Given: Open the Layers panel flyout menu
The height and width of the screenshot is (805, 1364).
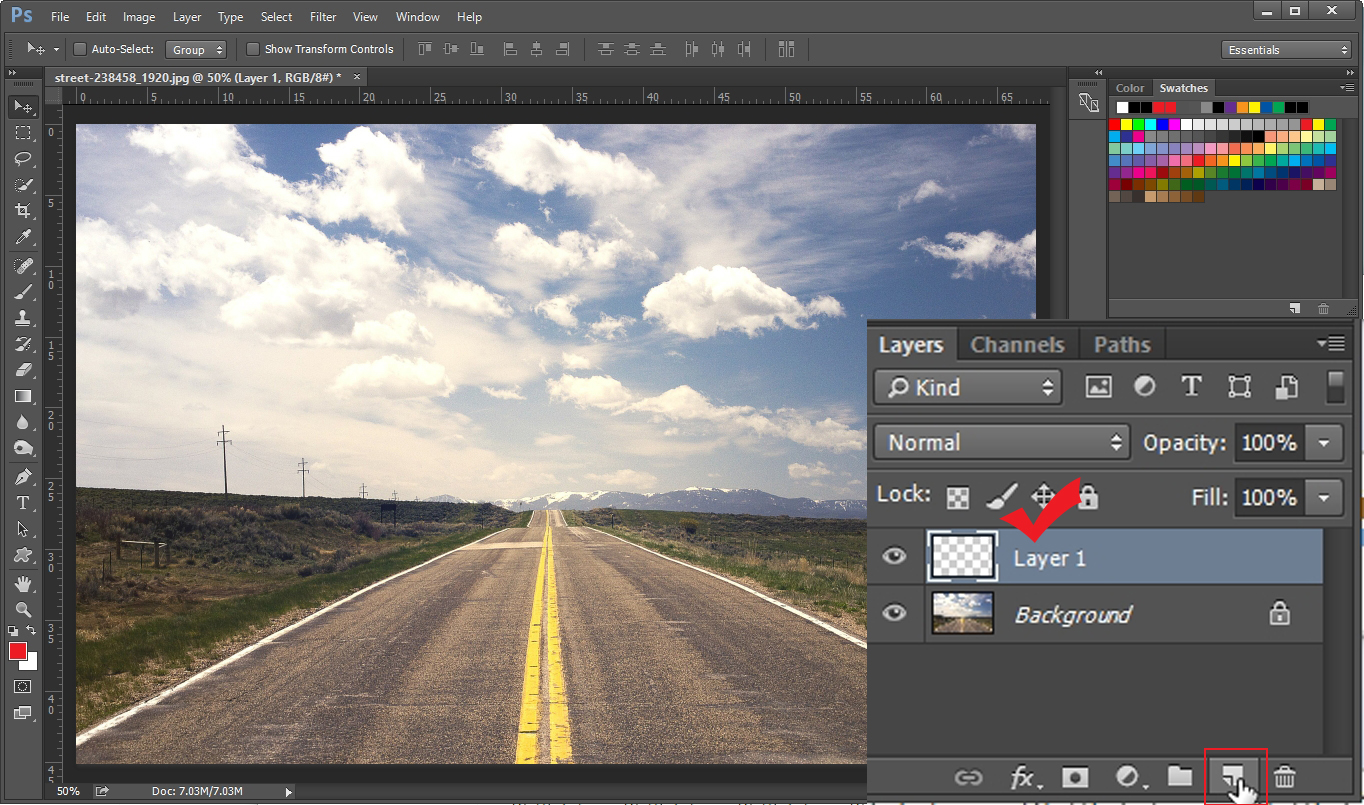Looking at the screenshot, I should (1331, 344).
